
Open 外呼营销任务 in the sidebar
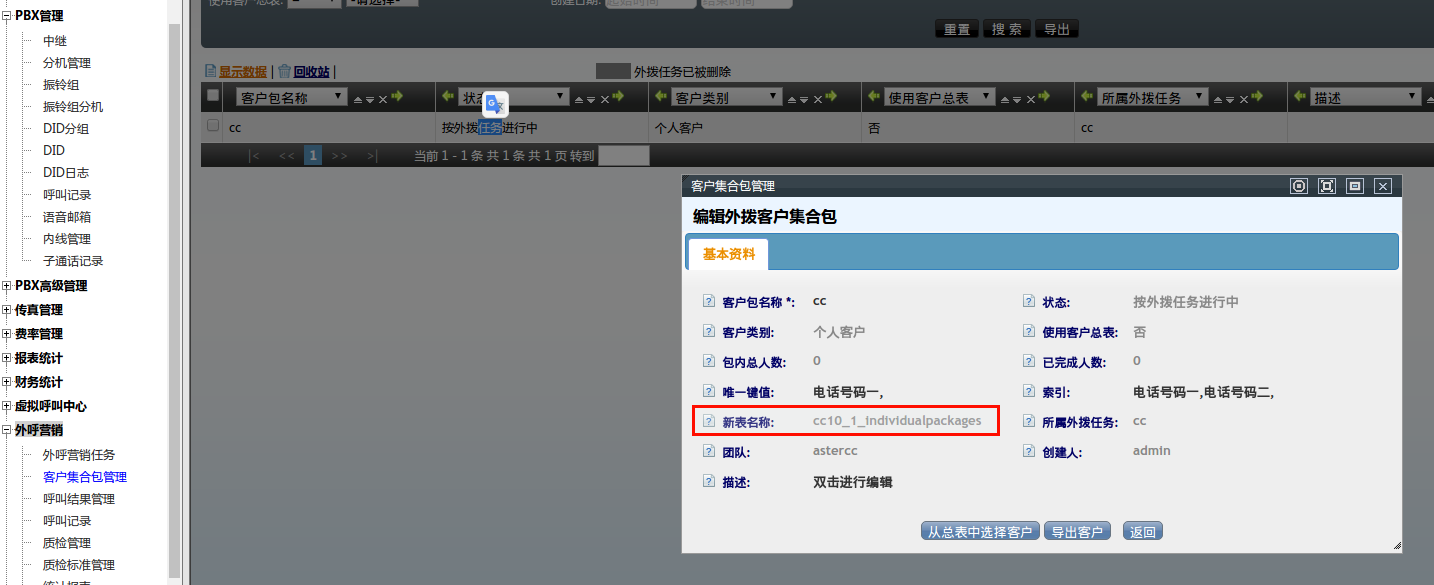(x=79, y=455)
